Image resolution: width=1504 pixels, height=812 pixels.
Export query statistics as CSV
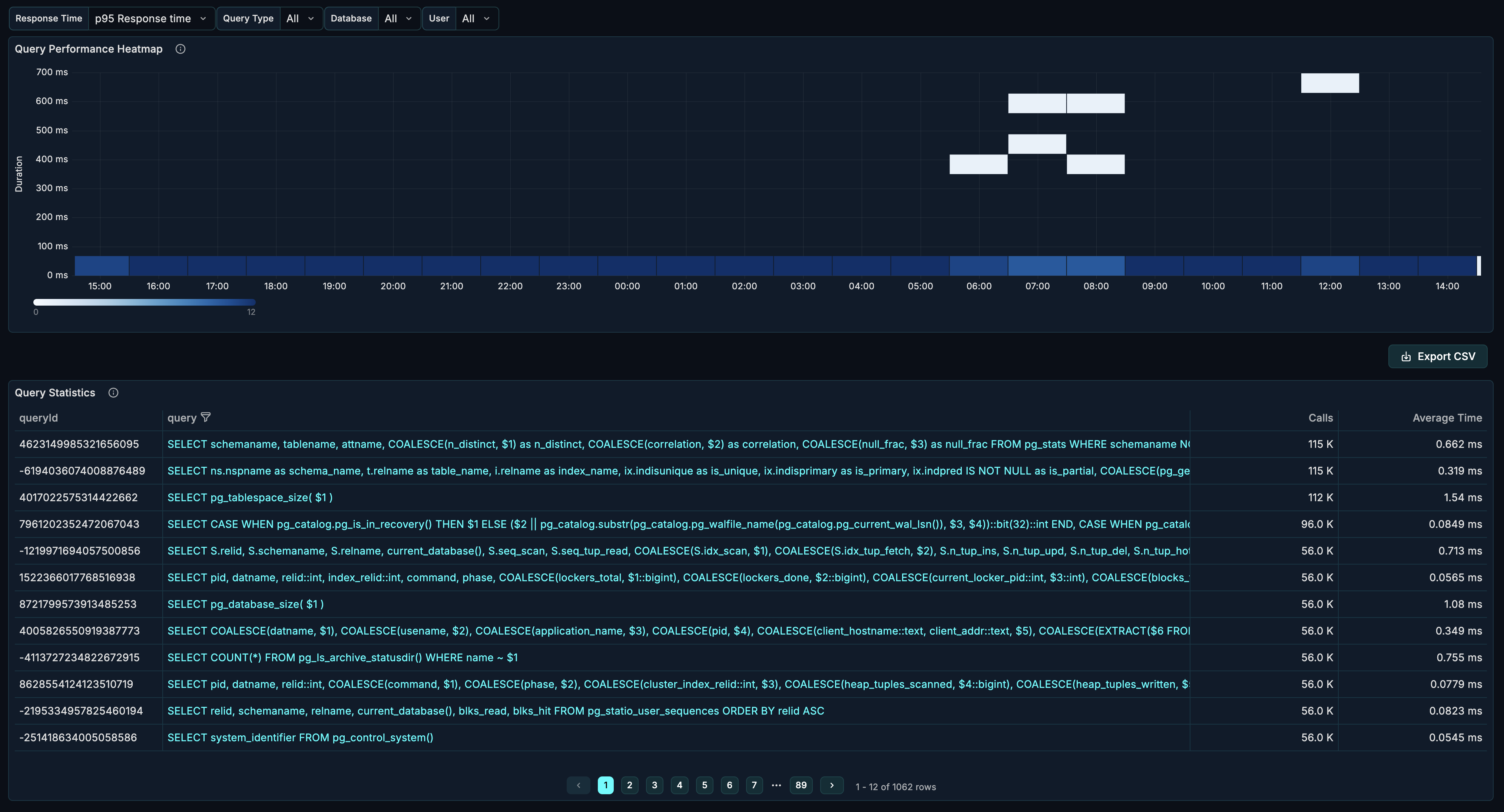[1437, 357]
